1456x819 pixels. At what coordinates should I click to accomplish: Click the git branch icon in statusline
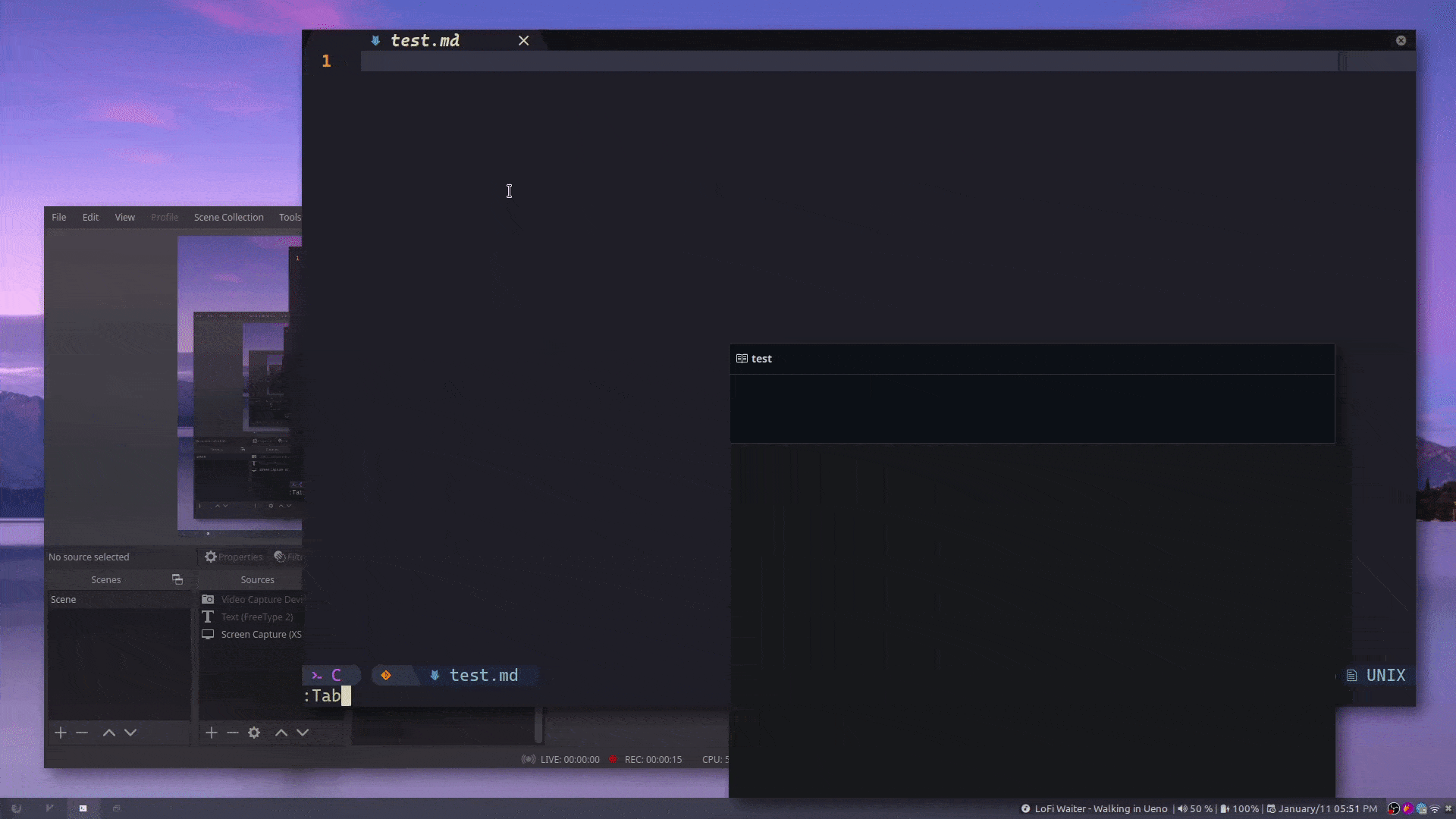386,675
